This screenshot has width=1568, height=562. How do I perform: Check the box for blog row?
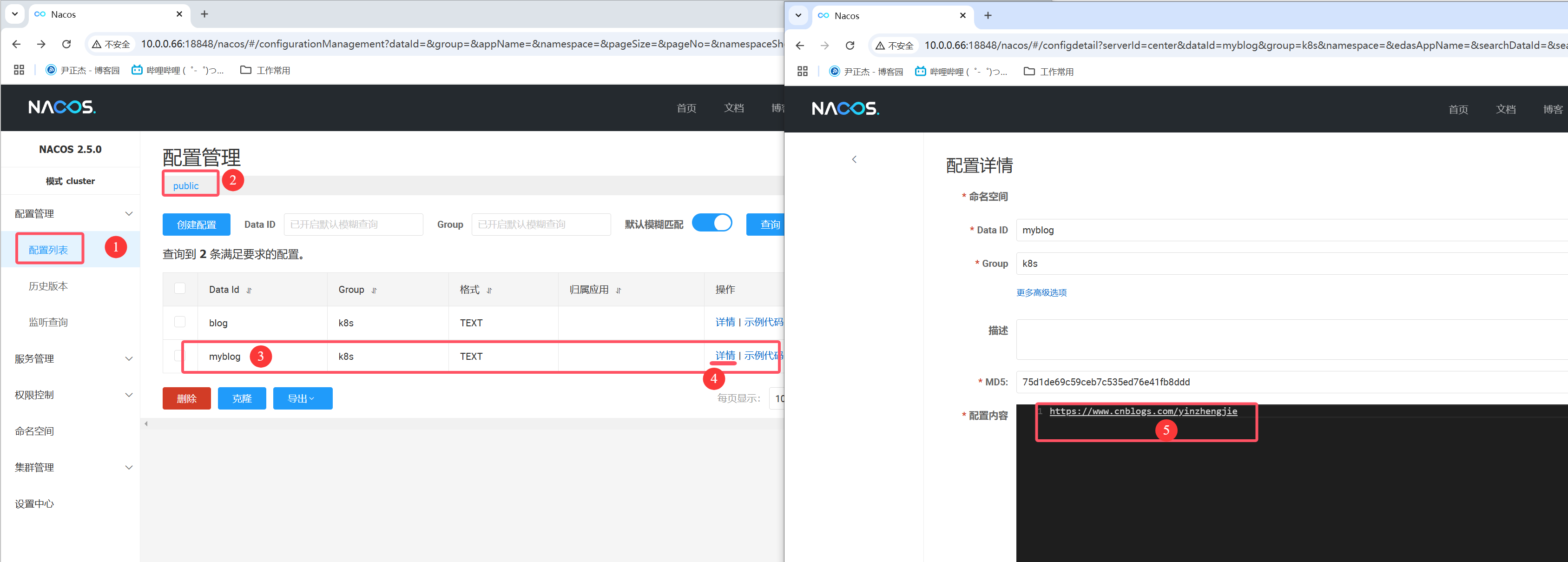(179, 322)
